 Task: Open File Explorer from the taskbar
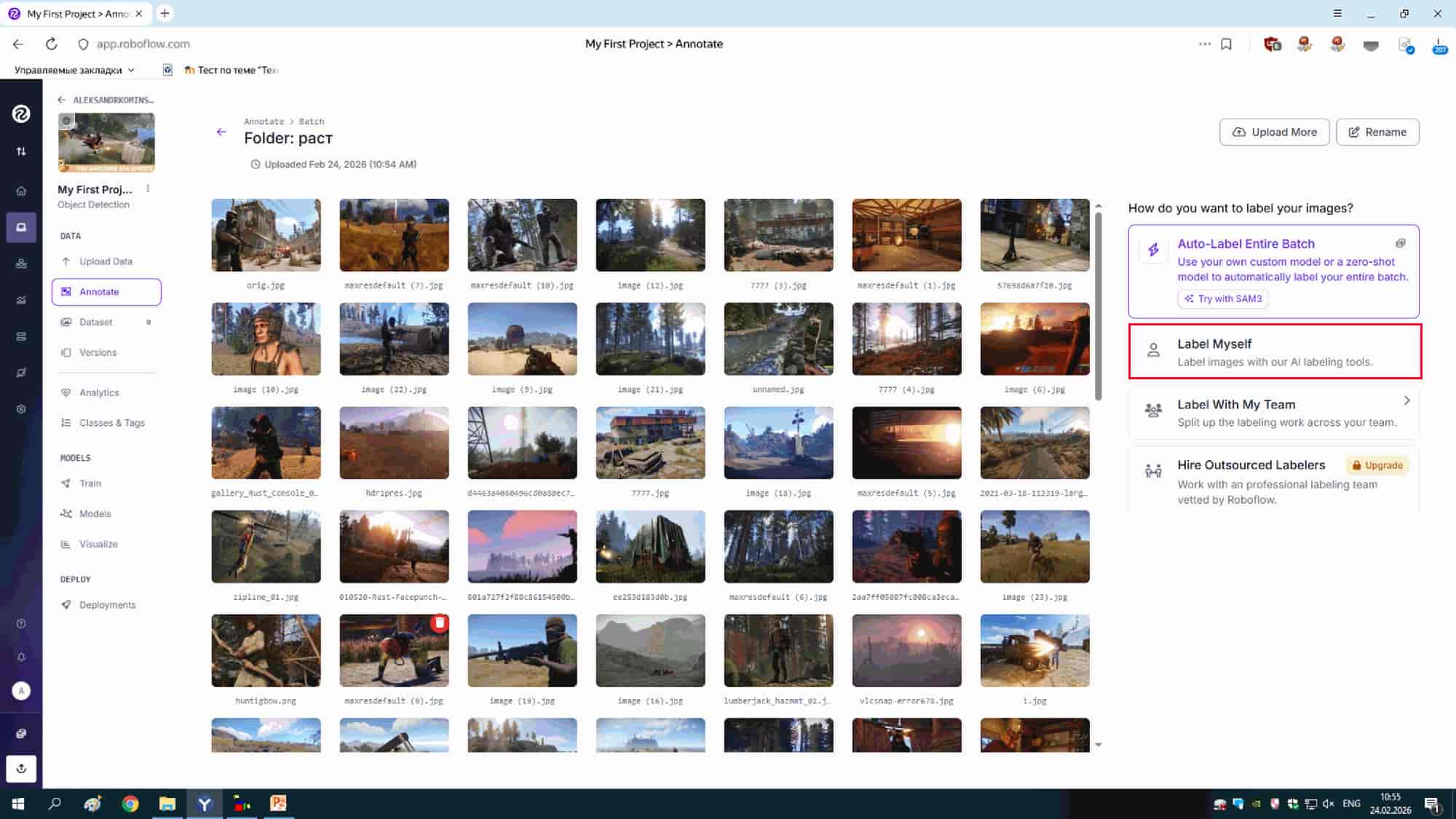[167, 804]
